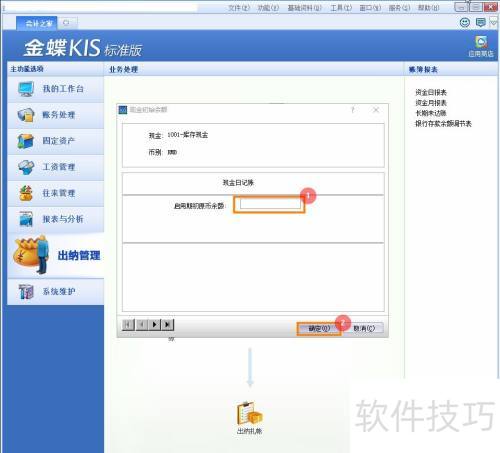500x453 pixels.
Task: Click the smiley face icon at top right
Action: point(465,22)
